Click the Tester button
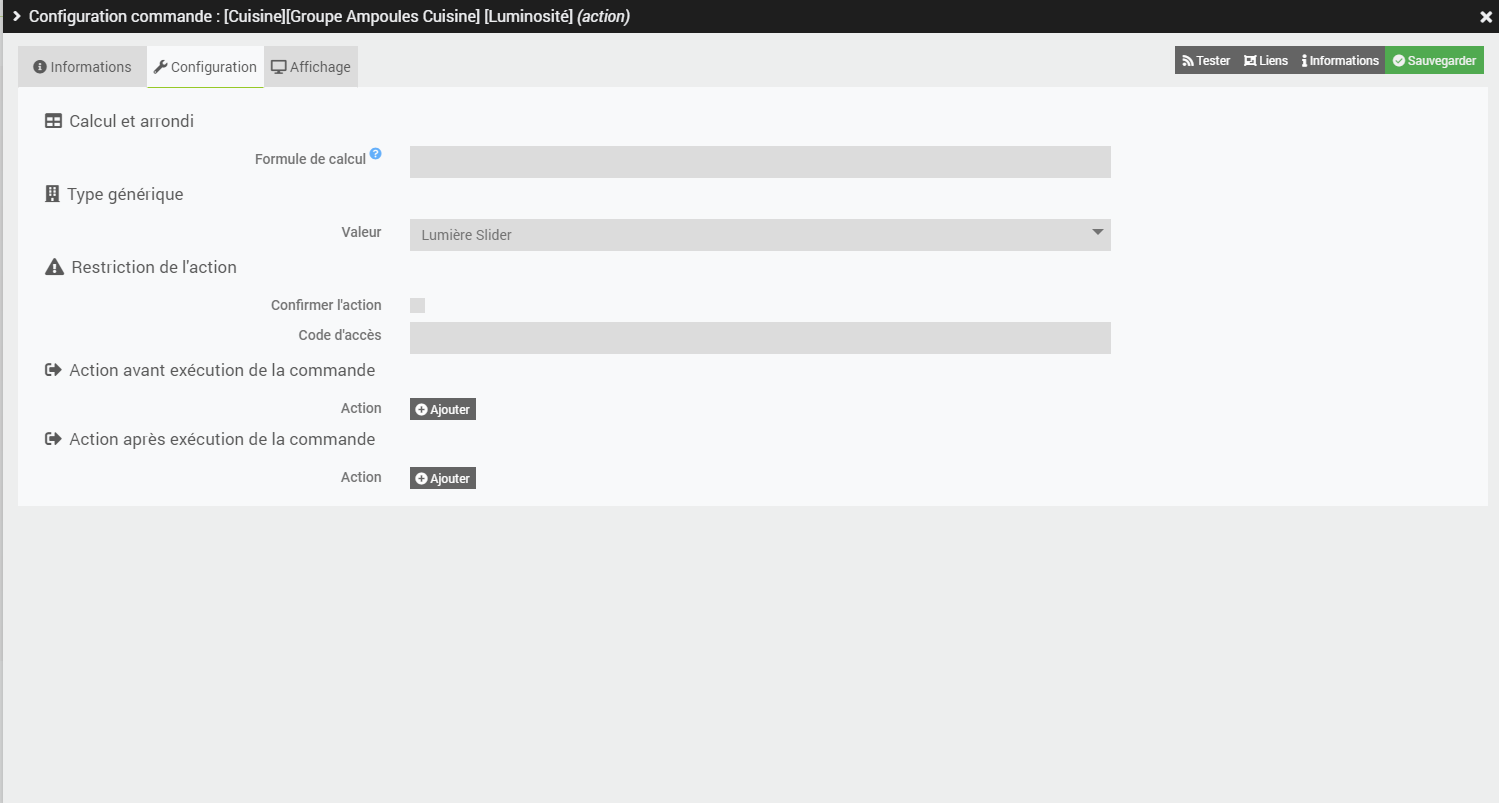 [1206, 61]
